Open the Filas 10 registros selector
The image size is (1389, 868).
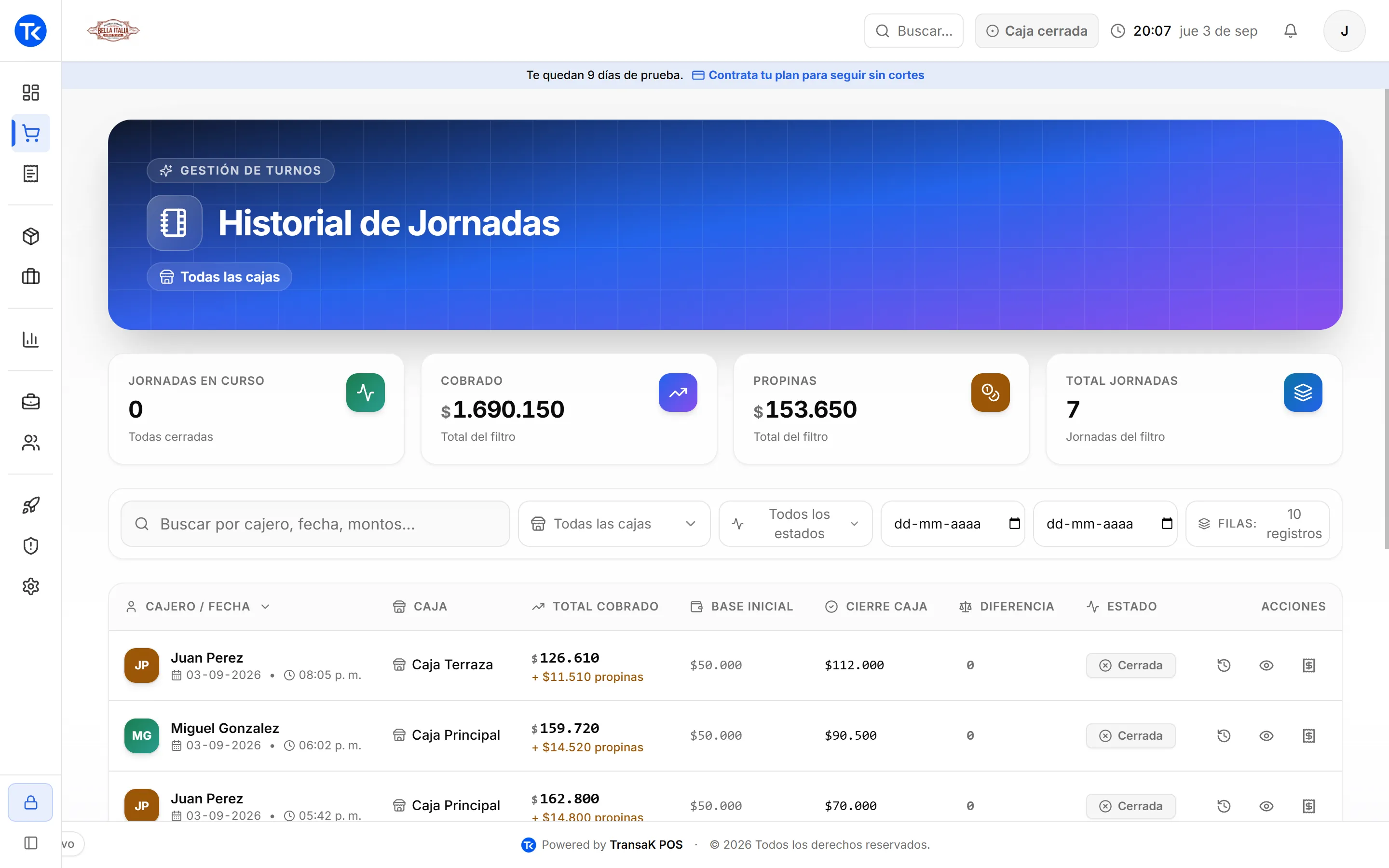1257,524
